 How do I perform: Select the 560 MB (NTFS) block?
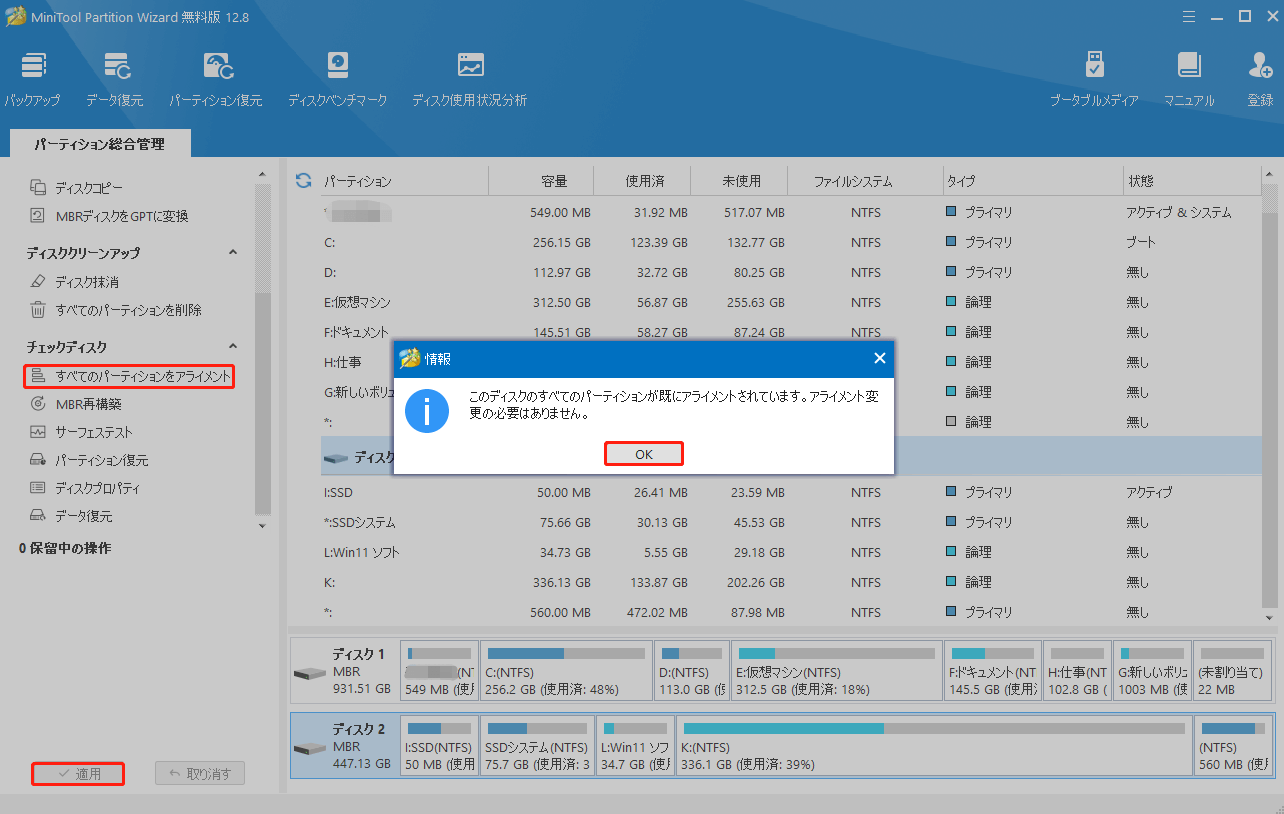pyautogui.click(x=1233, y=747)
